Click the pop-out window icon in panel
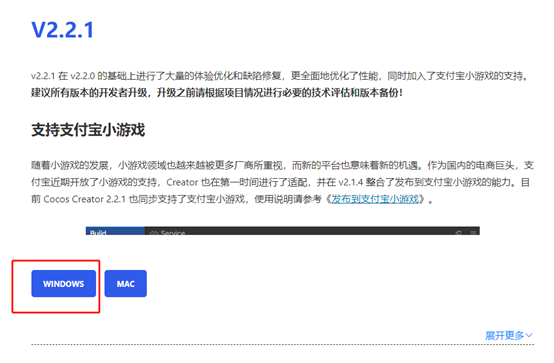This screenshot has width=554, height=363. (x=459, y=232)
